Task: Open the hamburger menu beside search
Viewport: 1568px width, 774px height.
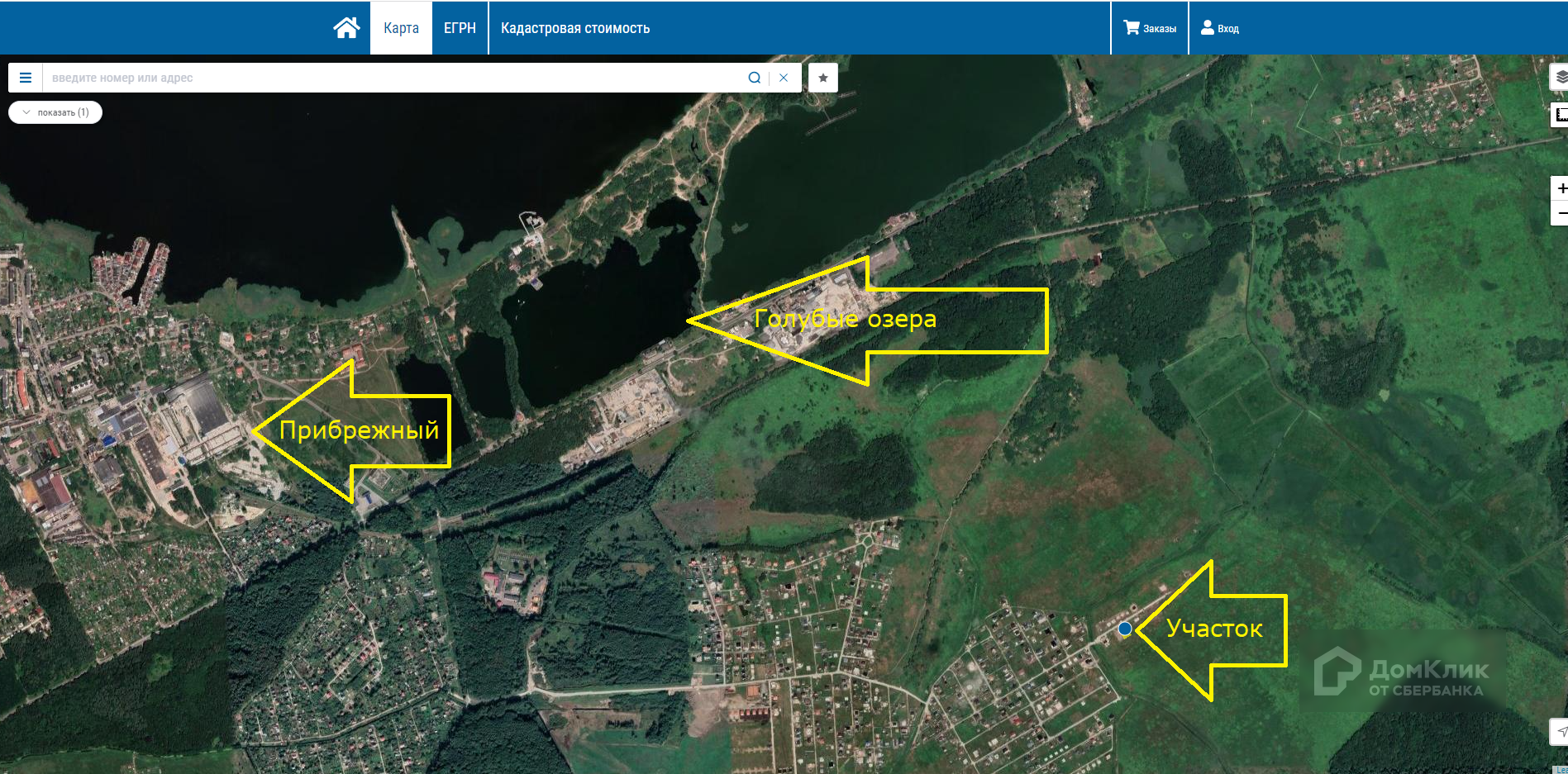Action: [x=26, y=78]
